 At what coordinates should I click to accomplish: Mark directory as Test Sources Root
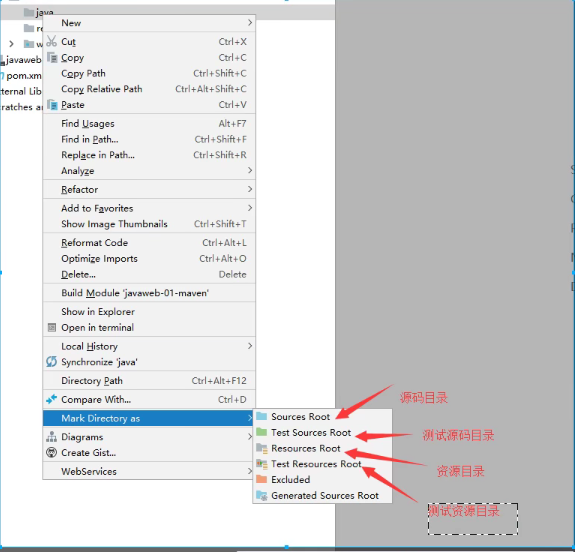[x=322, y=432]
